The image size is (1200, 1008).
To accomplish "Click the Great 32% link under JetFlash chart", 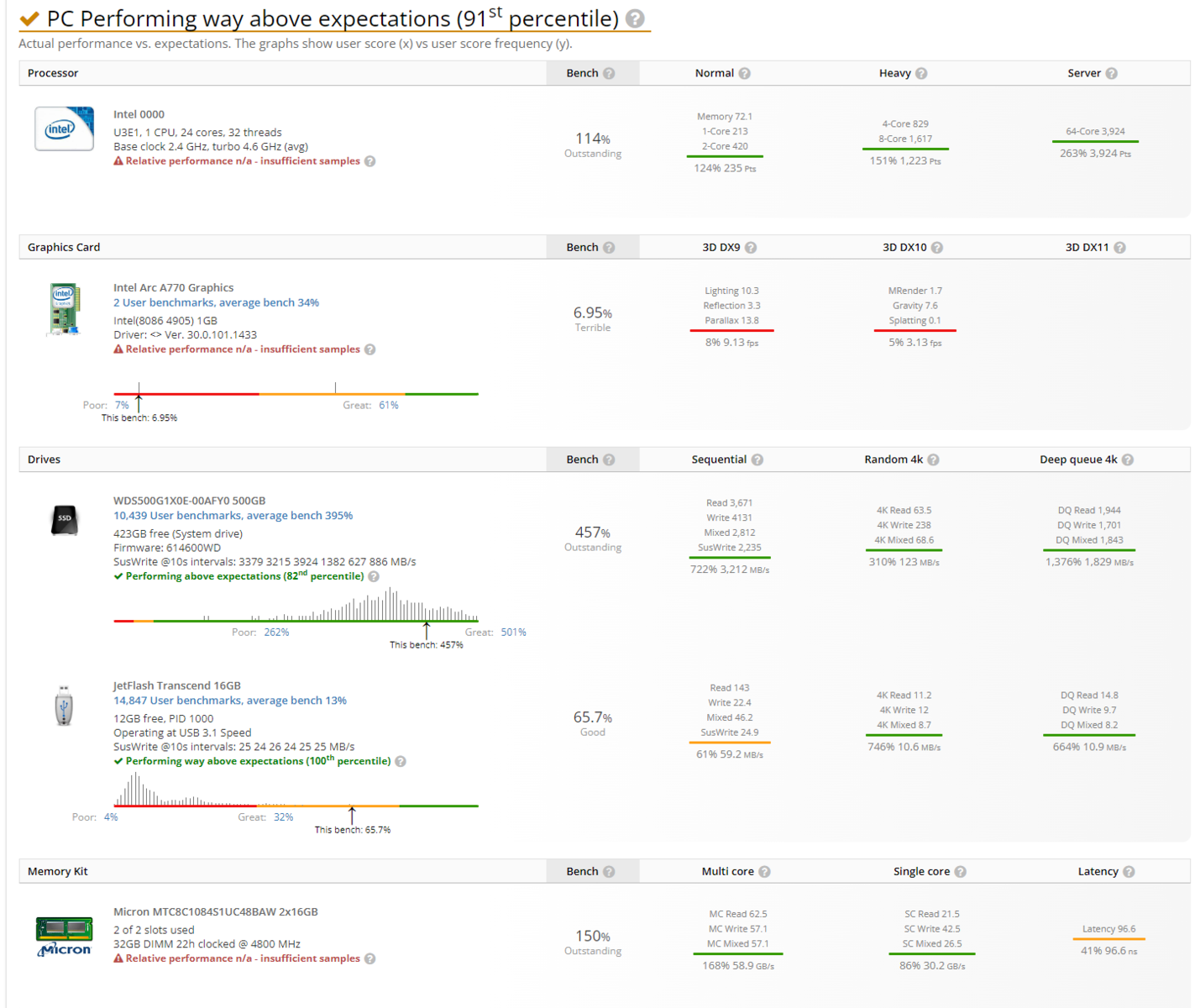I will 284,817.
